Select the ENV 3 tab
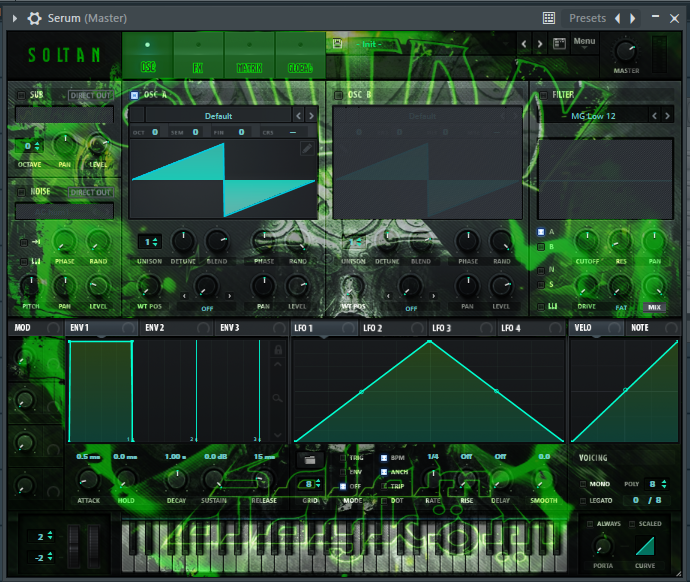 [252, 328]
